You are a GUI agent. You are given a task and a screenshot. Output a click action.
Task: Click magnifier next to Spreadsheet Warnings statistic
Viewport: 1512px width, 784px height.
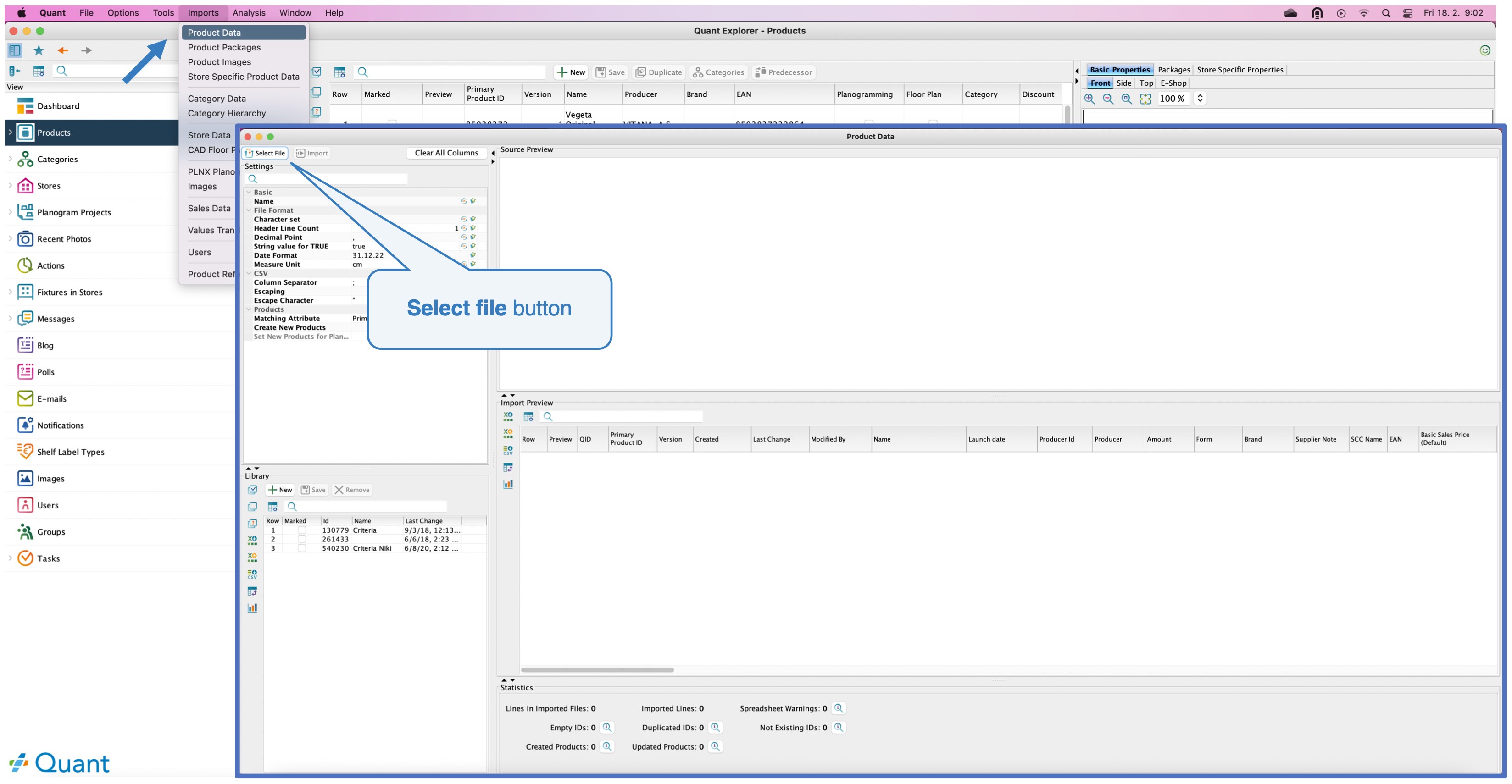tap(839, 708)
